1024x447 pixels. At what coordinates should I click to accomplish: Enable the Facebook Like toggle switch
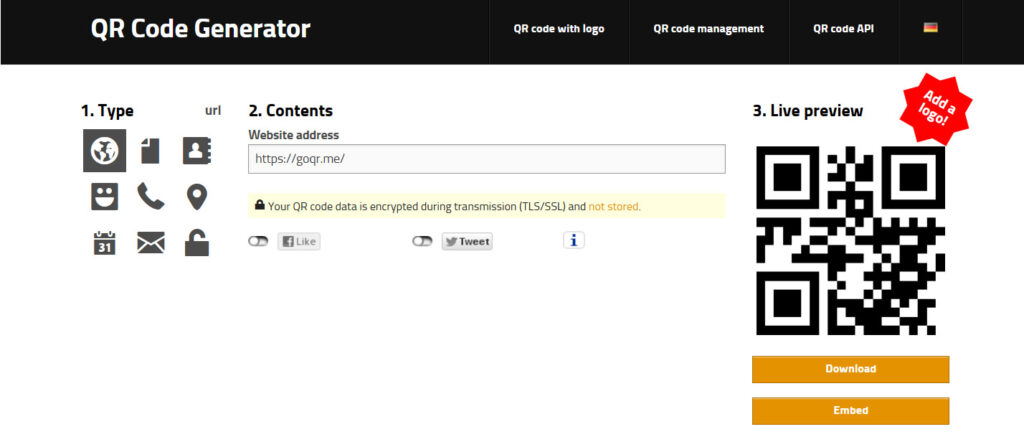point(258,241)
